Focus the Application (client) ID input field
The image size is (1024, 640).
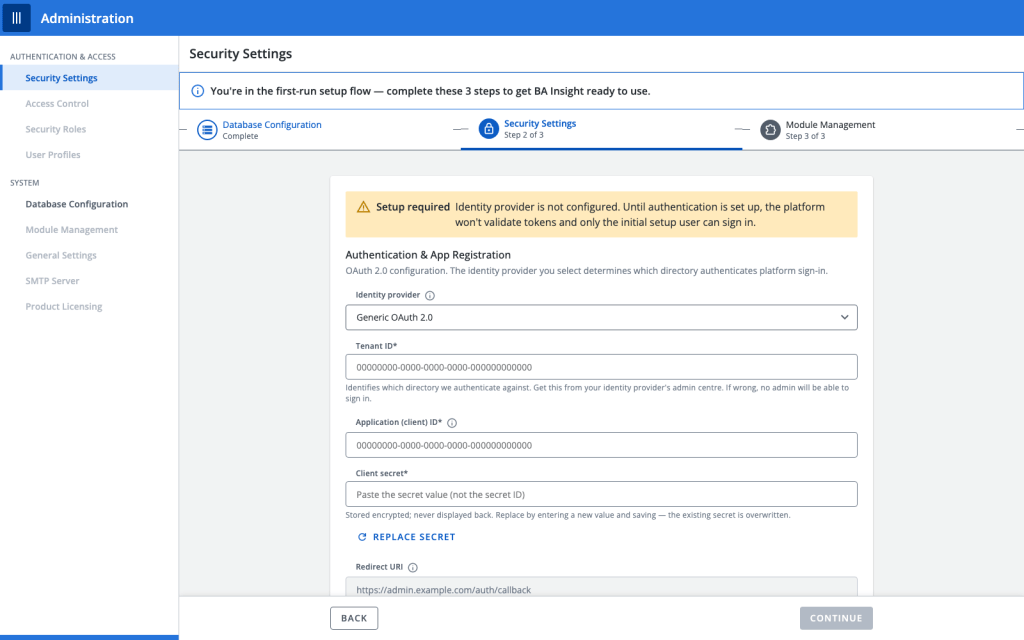[x=601, y=445]
